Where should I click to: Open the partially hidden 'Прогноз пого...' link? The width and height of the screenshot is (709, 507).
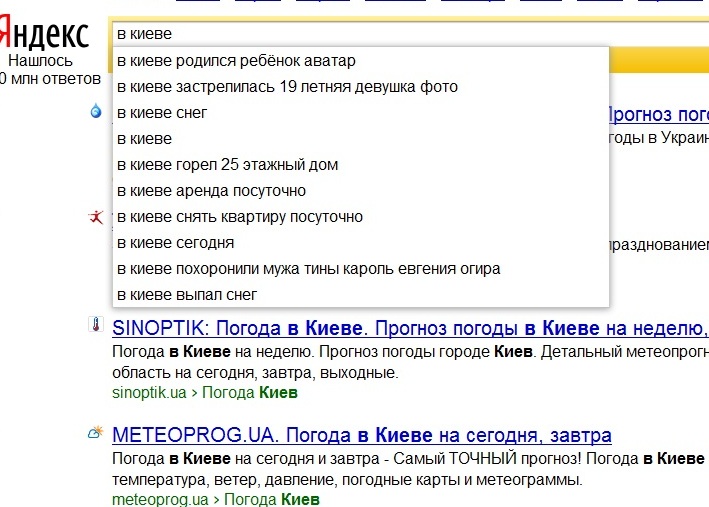(659, 114)
